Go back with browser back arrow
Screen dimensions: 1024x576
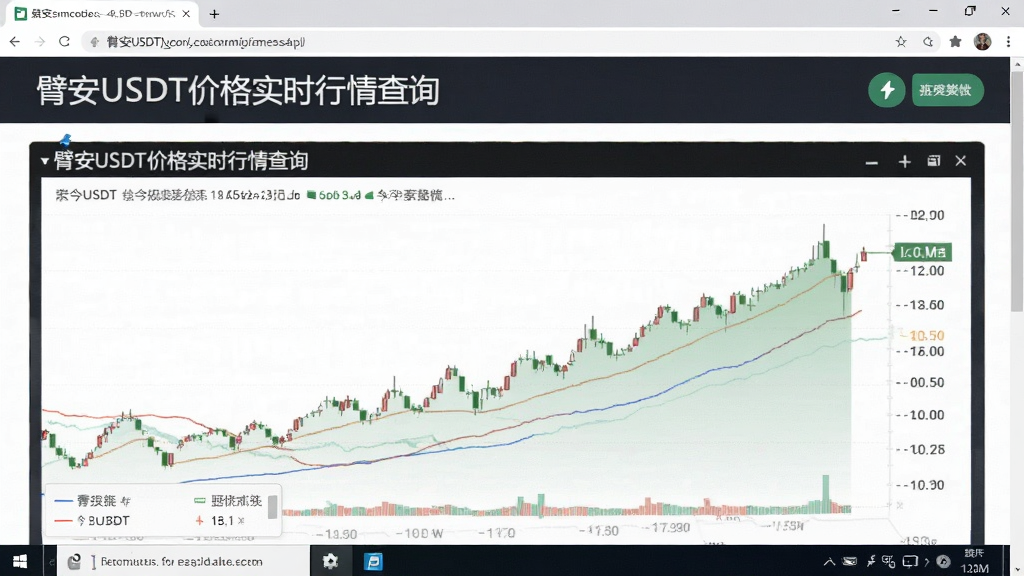pos(14,42)
